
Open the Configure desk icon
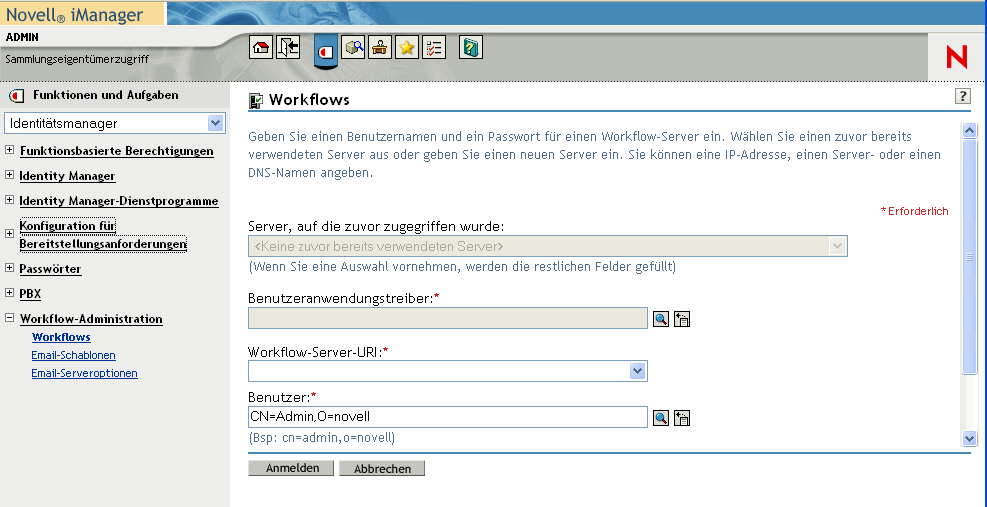pyautogui.click(x=380, y=47)
